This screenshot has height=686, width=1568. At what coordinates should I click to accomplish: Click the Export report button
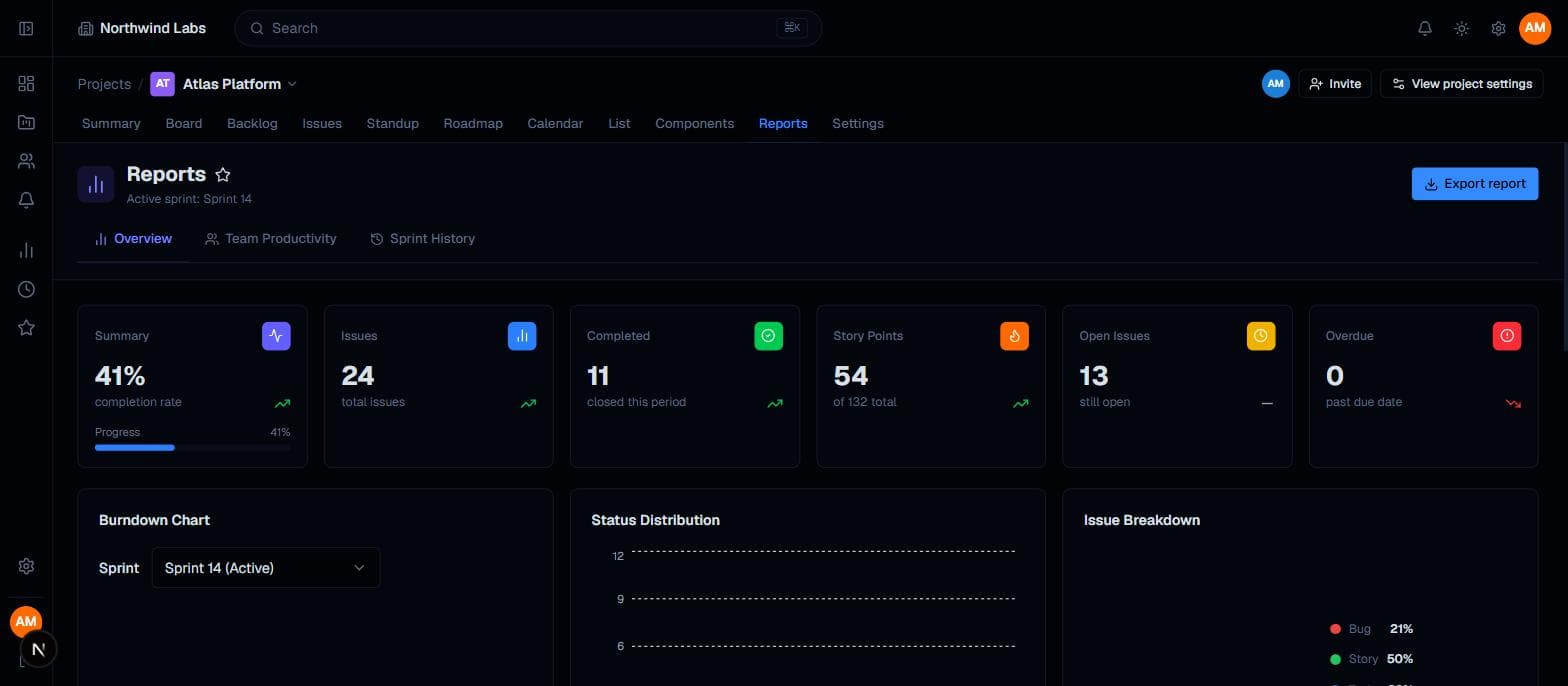[1475, 184]
